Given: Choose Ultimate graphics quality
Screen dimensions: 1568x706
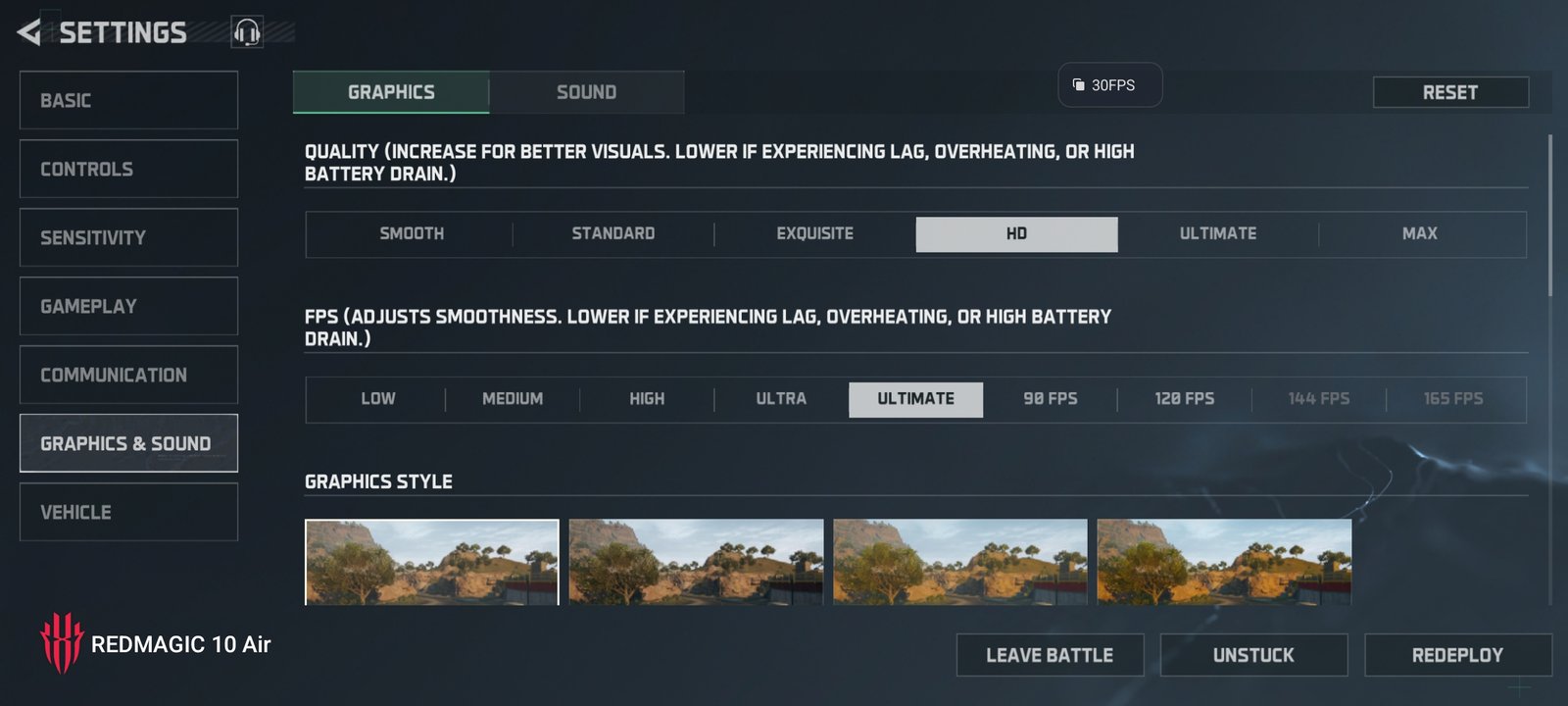Looking at the screenshot, I should point(1217,234).
